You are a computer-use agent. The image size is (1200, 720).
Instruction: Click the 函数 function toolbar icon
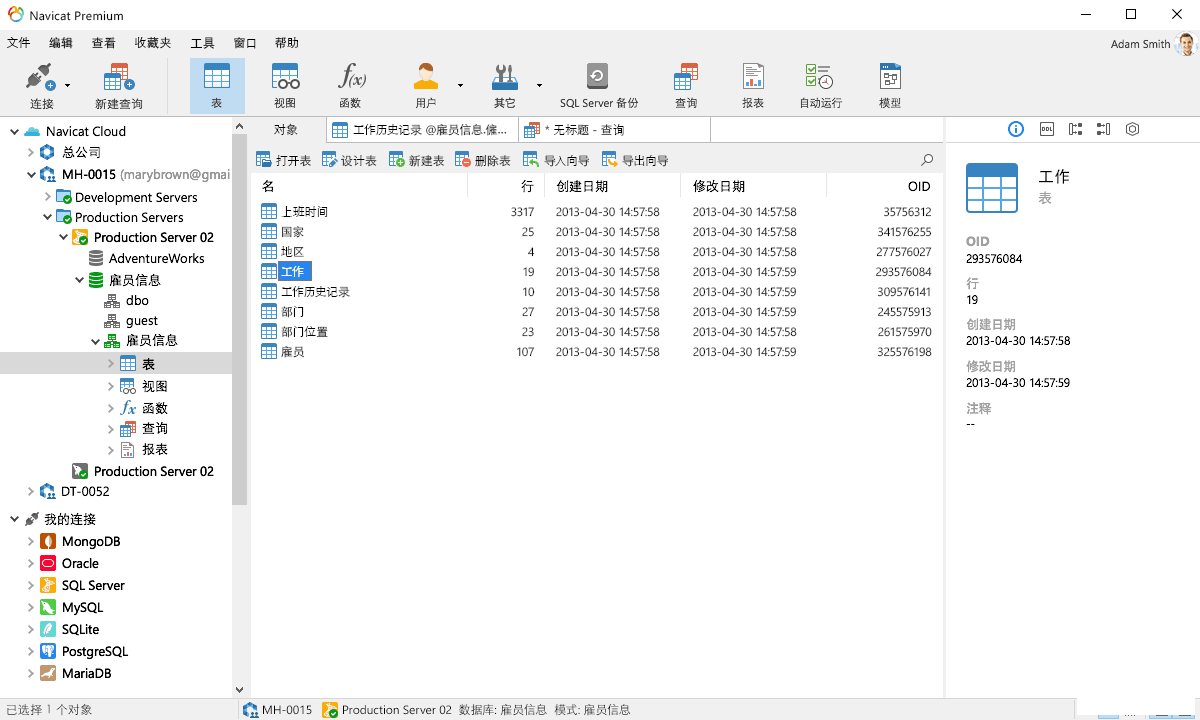pos(350,84)
